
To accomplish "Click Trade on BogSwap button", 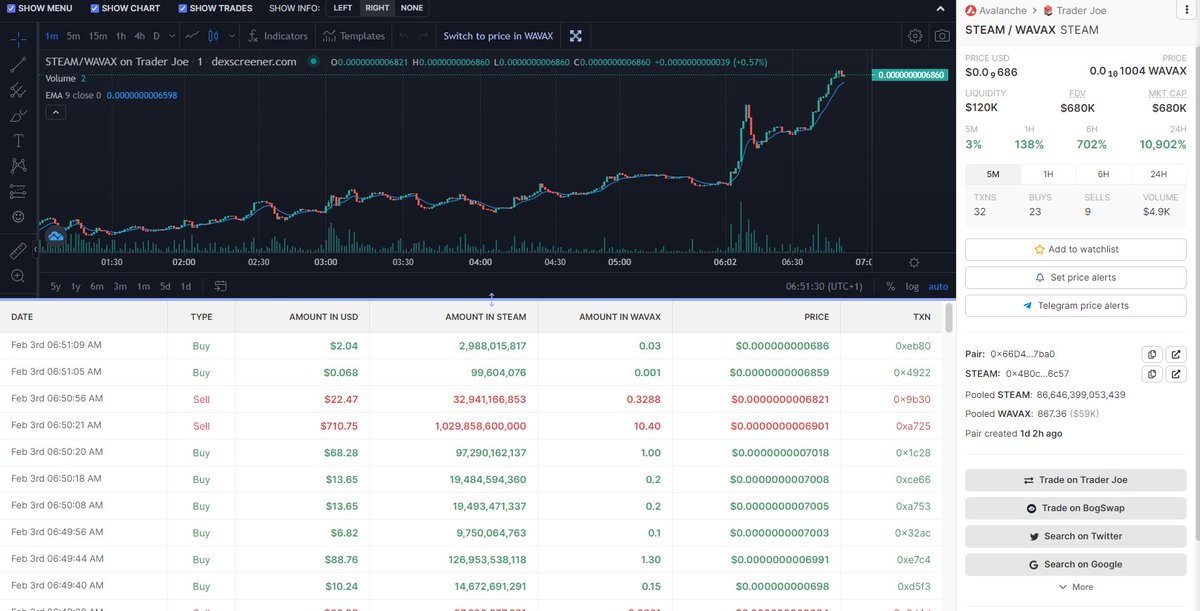I will tap(1075, 508).
